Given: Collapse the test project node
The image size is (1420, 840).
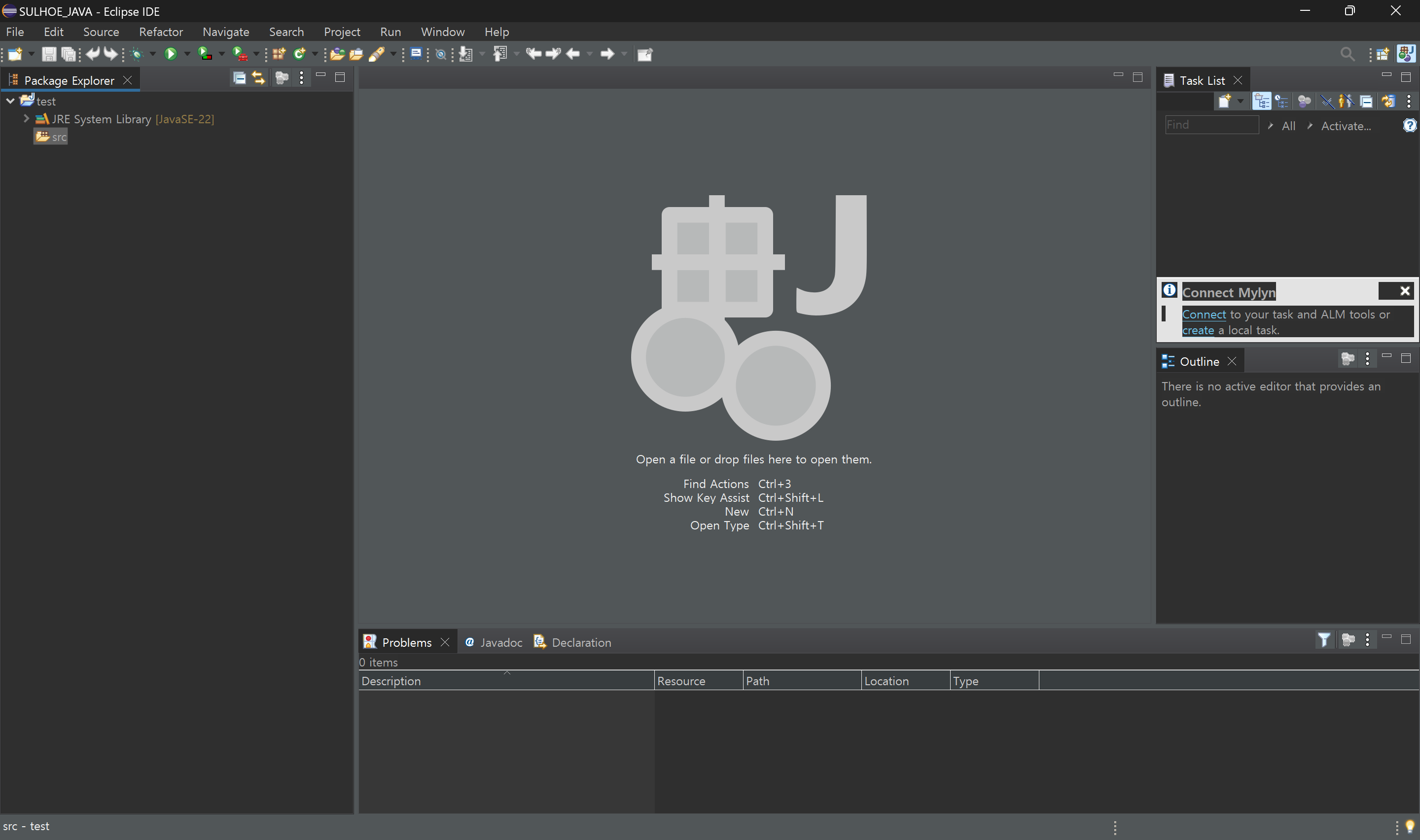Looking at the screenshot, I should pos(10,101).
